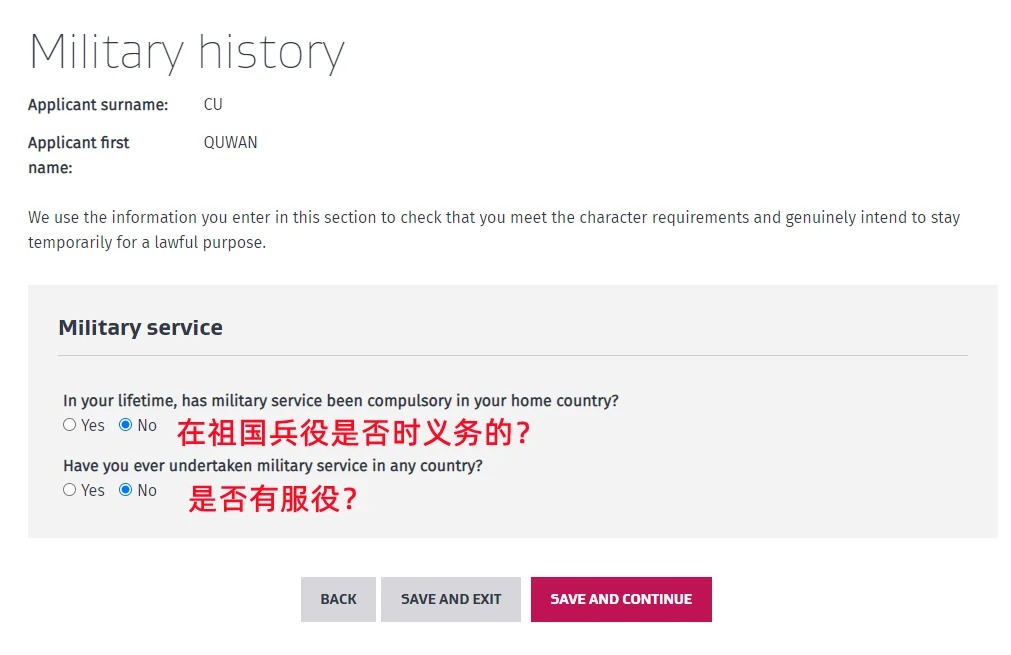Click the SAVE AND EXIT button
Viewport: 1011px width, 655px height.
450,599
